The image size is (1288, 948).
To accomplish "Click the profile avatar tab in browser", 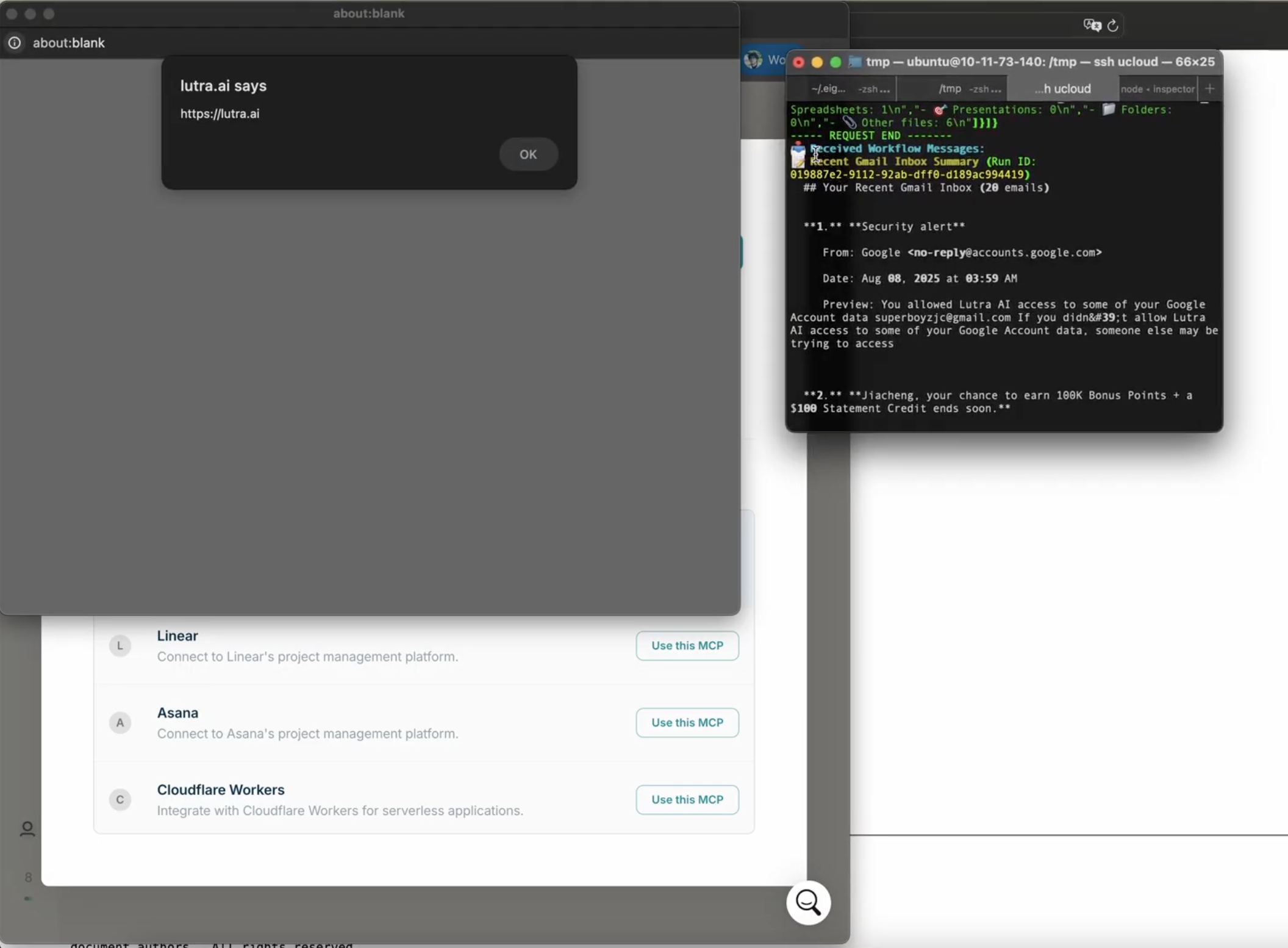I will (754, 60).
